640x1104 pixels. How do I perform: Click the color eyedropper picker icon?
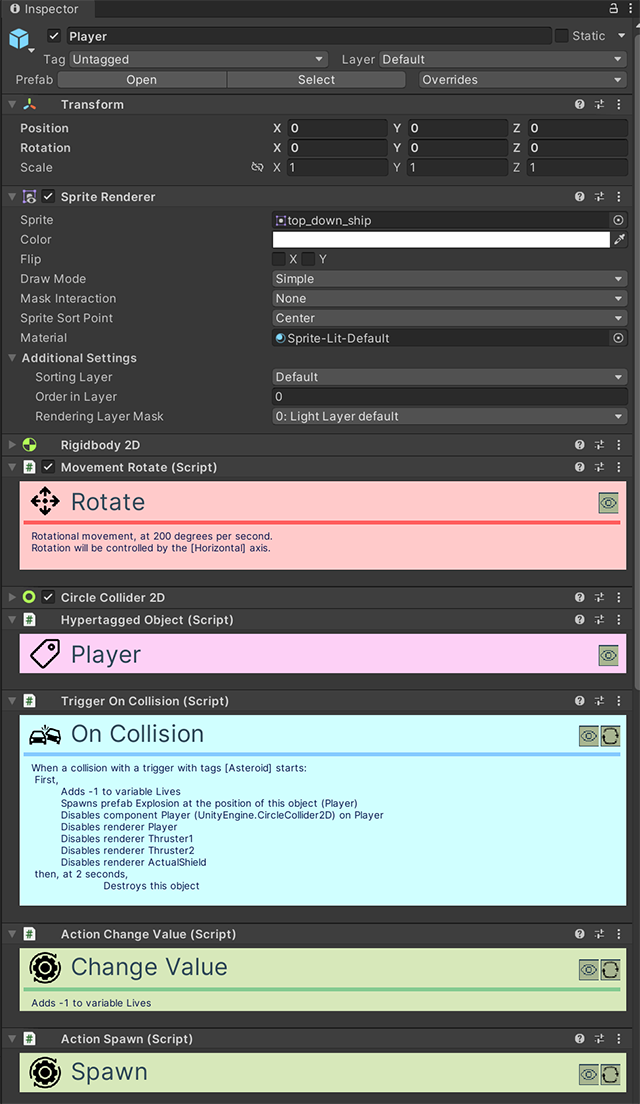[619, 240]
